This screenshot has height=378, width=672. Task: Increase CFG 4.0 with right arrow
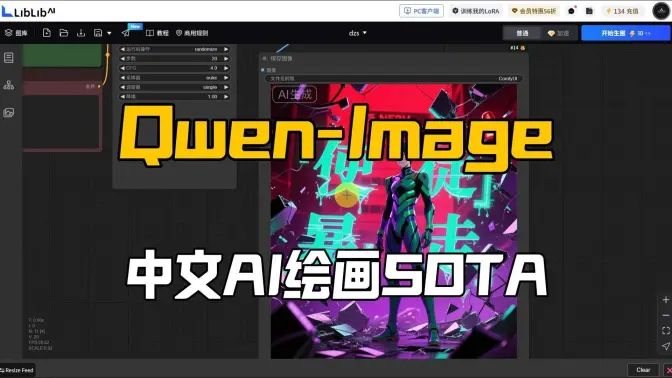pos(226,68)
